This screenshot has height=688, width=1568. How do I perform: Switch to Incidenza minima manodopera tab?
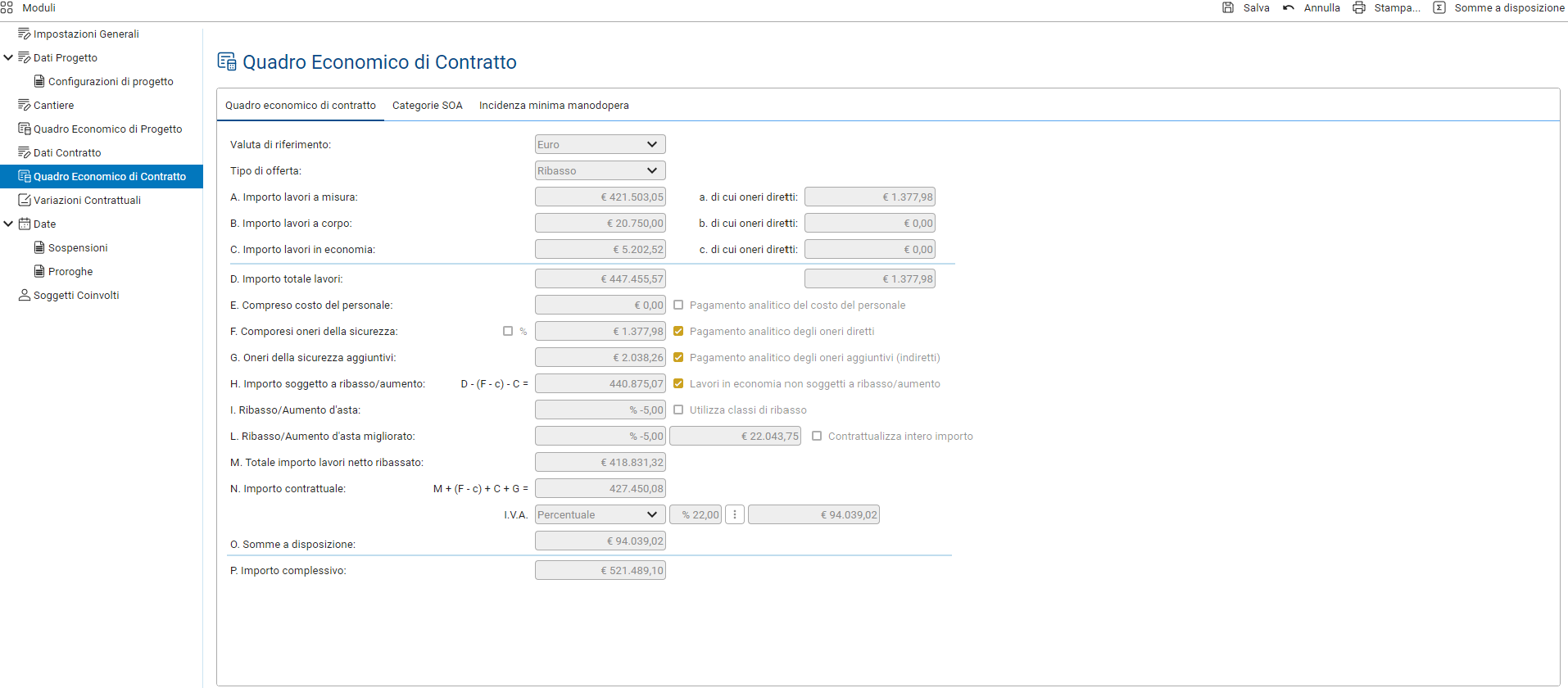tap(554, 106)
